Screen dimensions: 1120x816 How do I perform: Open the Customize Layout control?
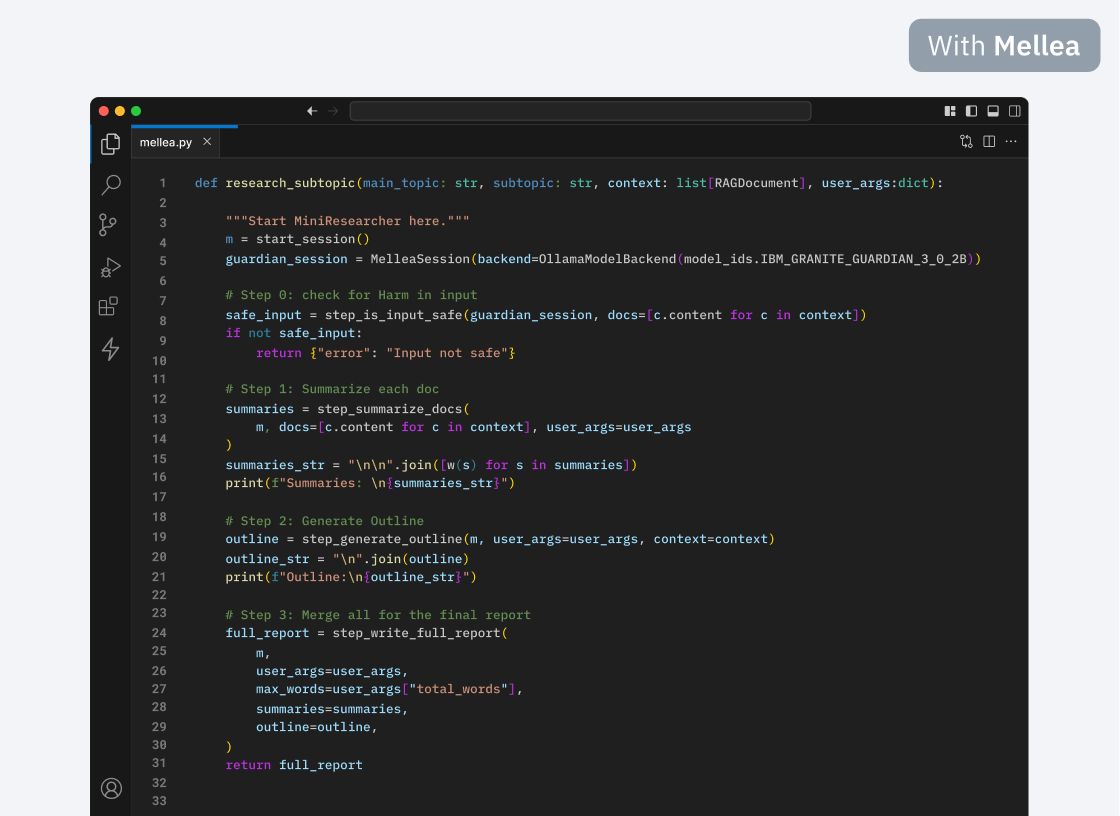(948, 110)
